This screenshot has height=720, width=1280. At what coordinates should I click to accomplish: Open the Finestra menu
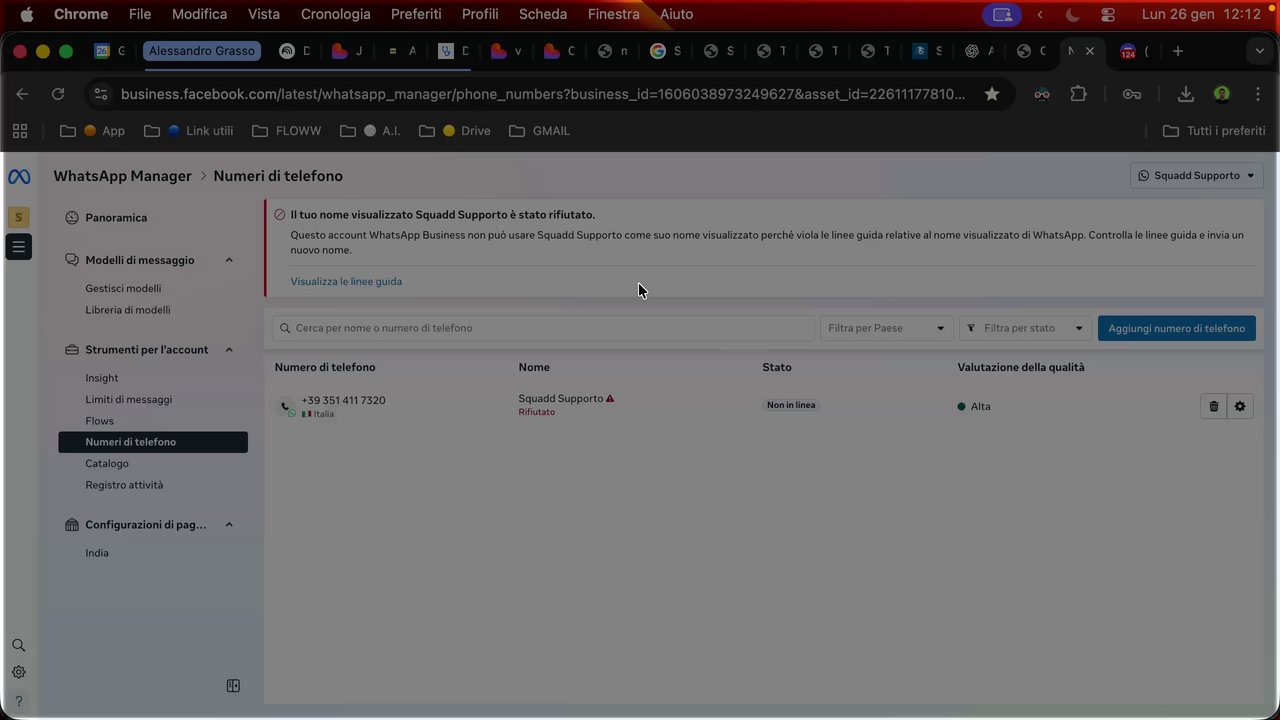pos(614,14)
